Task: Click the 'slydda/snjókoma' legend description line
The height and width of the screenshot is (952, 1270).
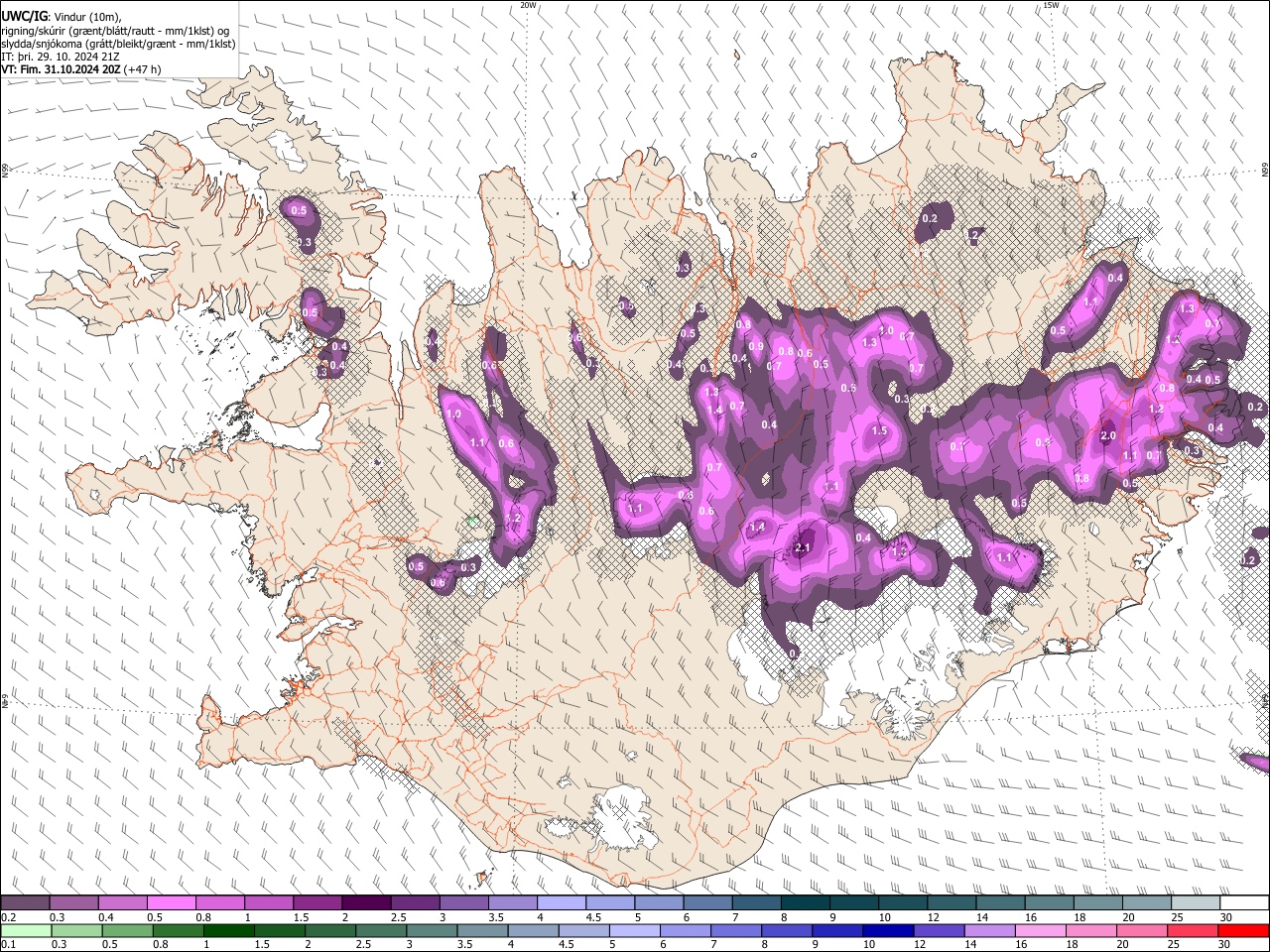Action: (x=118, y=44)
